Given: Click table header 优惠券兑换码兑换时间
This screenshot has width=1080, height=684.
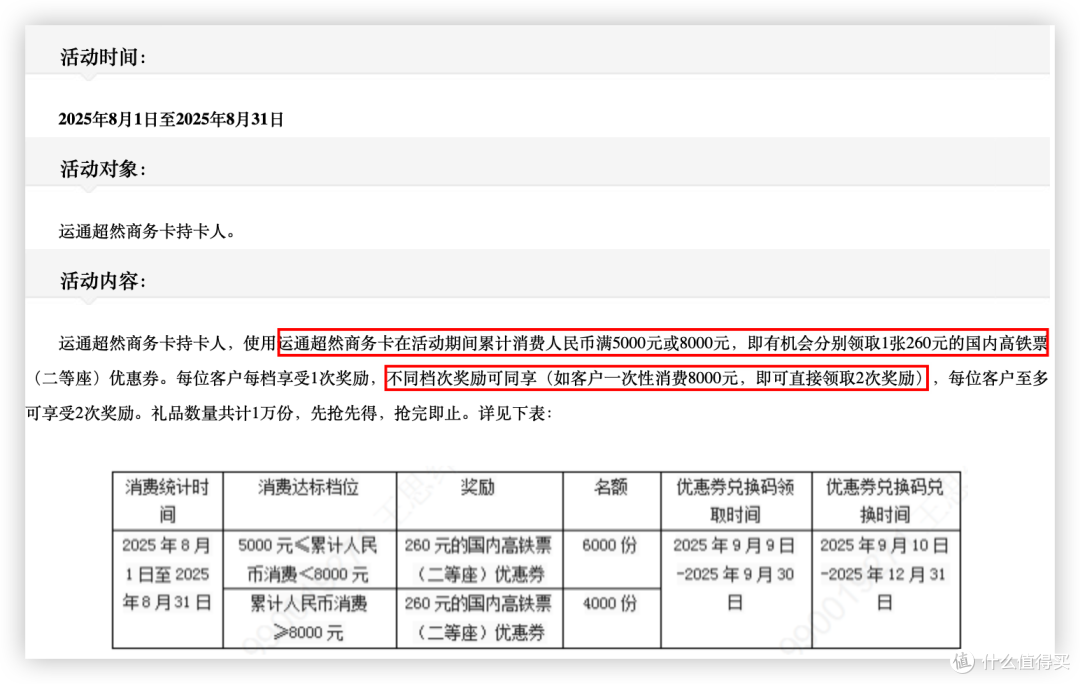Looking at the screenshot, I should [x=885, y=501].
